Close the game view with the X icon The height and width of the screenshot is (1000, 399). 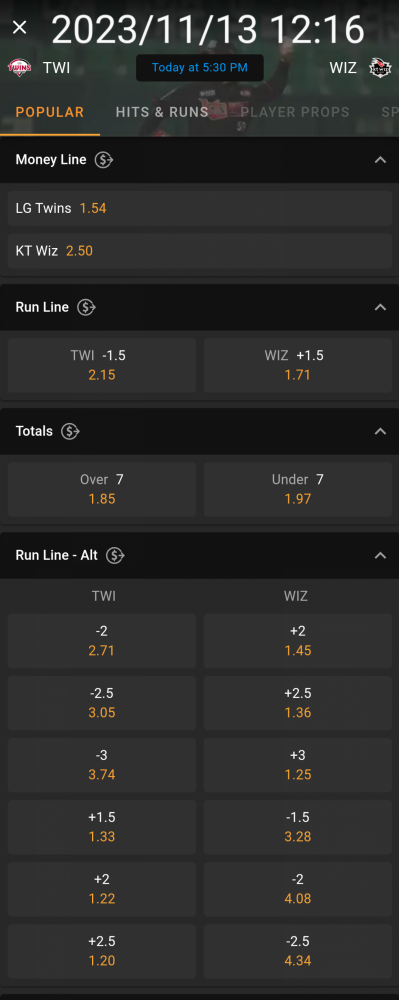click(20, 27)
